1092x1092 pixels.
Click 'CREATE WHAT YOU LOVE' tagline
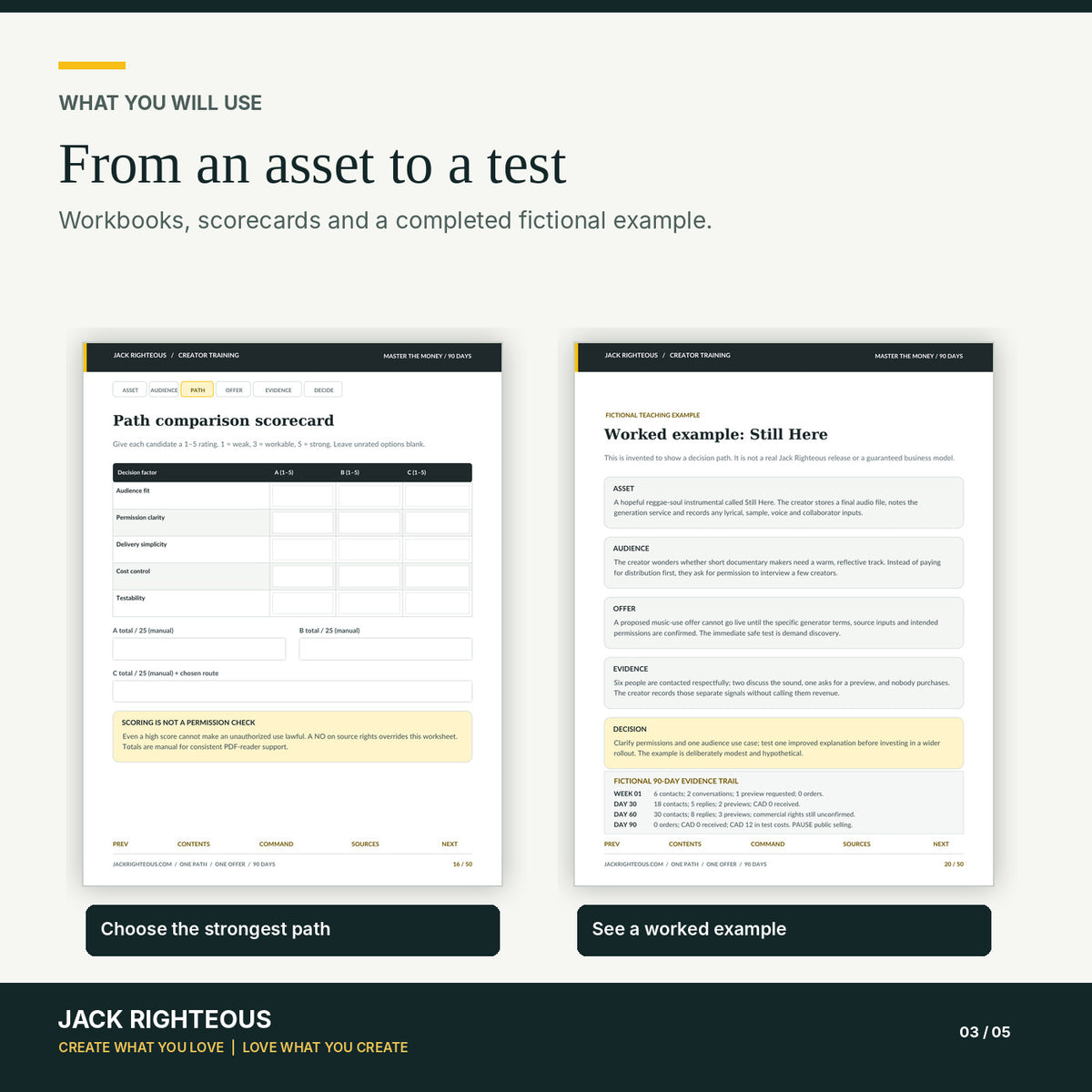click(141, 1047)
